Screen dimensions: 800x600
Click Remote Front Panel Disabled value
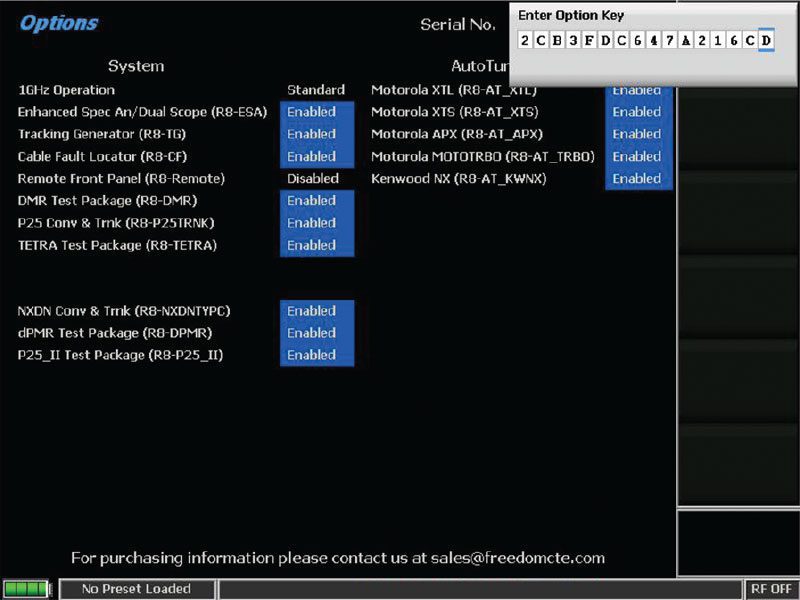pos(313,179)
